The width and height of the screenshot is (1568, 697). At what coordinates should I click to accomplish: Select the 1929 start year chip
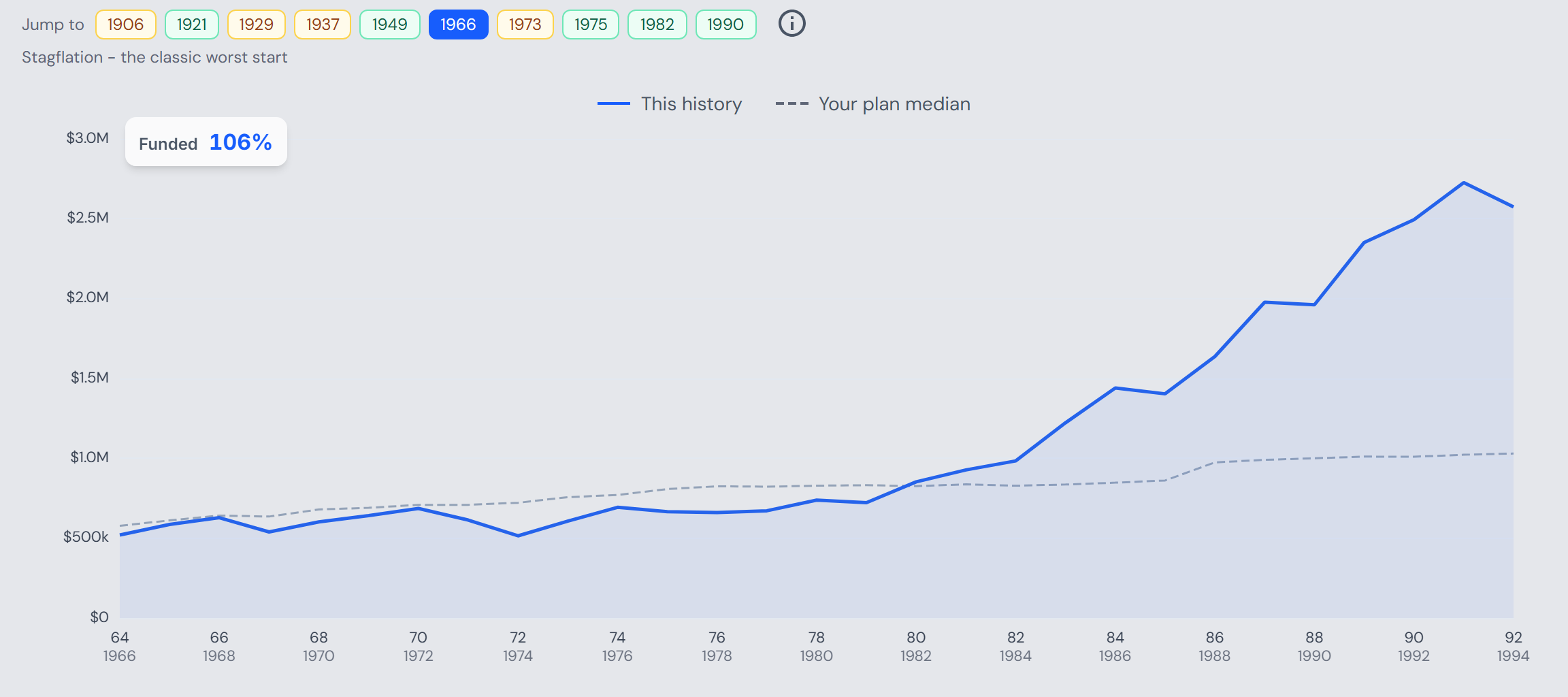click(256, 25)
